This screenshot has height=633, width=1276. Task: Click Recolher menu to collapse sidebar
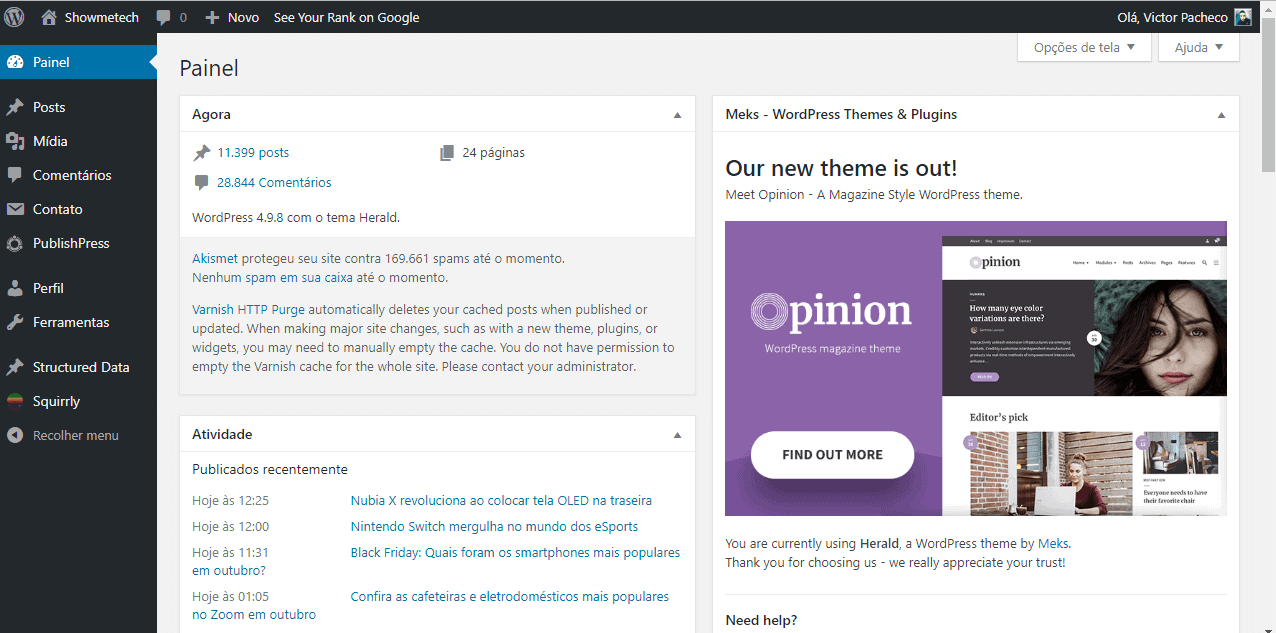pyautogui.click(x=78, y=435)
